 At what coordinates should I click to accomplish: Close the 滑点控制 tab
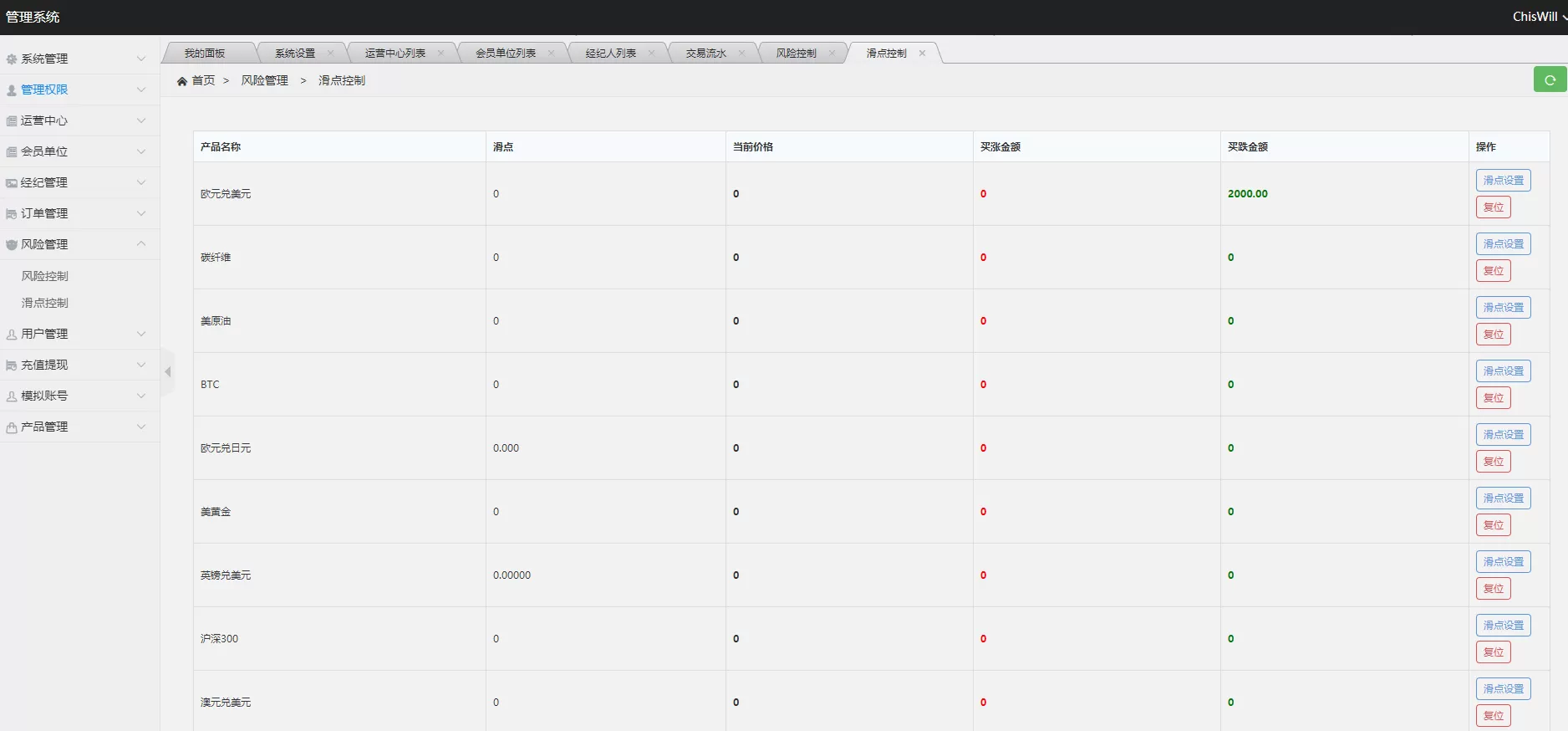(922, 53)
